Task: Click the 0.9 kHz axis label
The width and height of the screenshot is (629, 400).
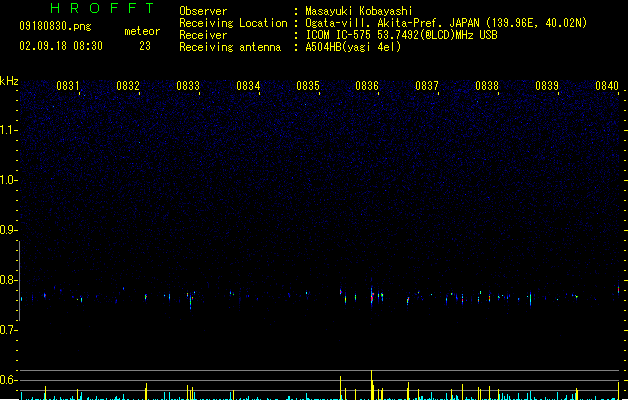Action: coord(8,230)
